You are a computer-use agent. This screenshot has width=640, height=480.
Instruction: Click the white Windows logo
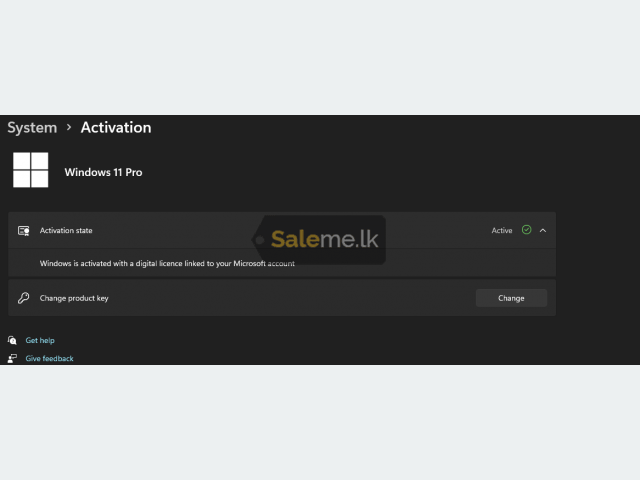click(x=31, y=170)
